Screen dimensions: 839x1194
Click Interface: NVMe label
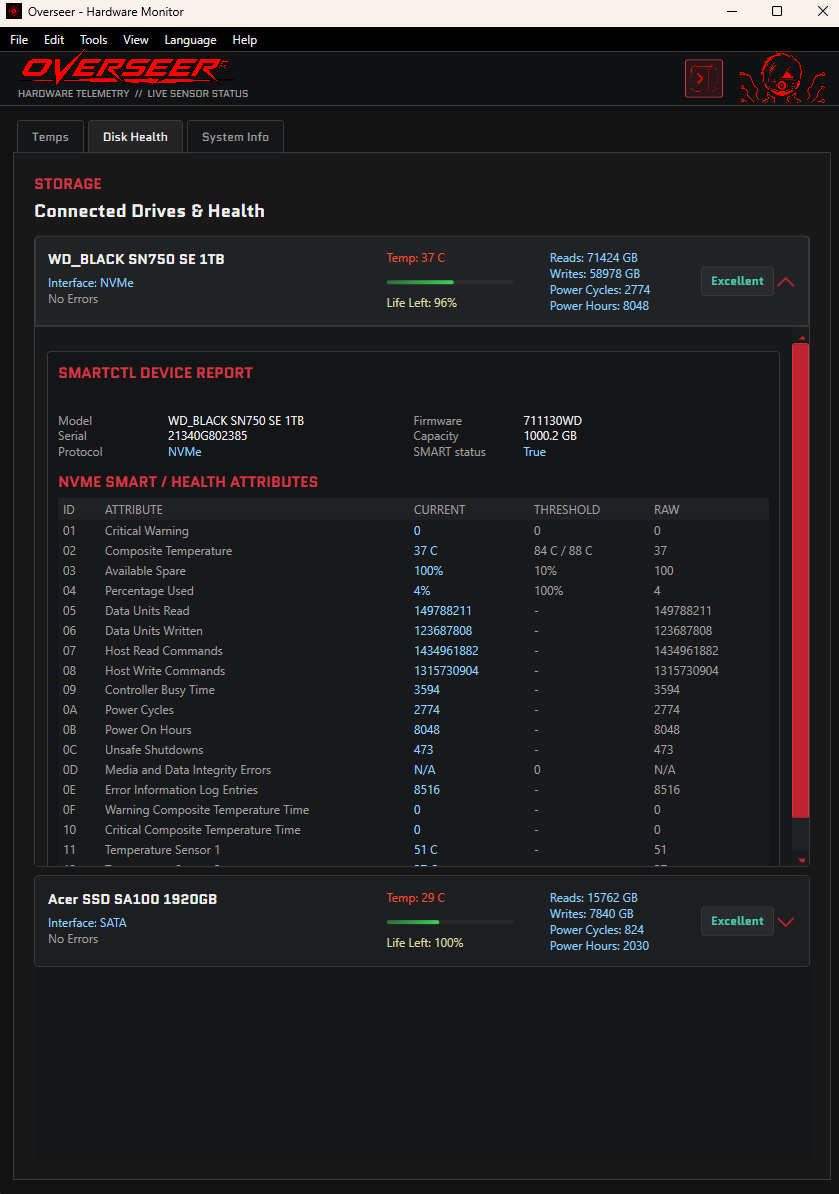point(91,283)
